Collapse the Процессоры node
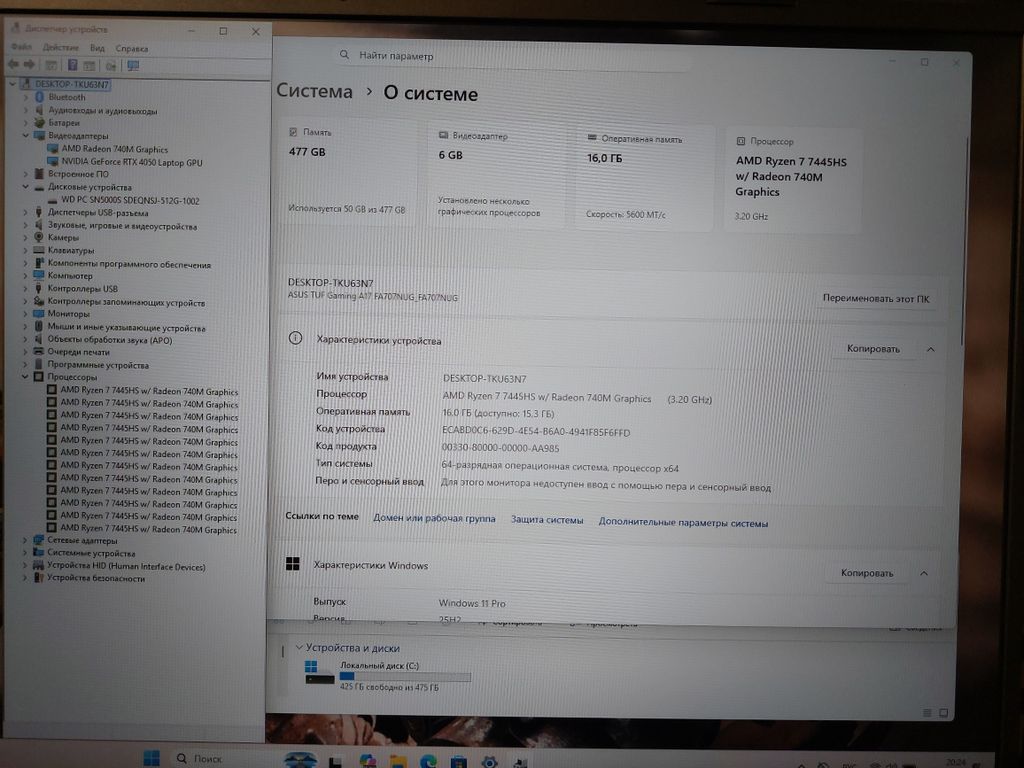1024x768 pixels. (x=25, y=377)
